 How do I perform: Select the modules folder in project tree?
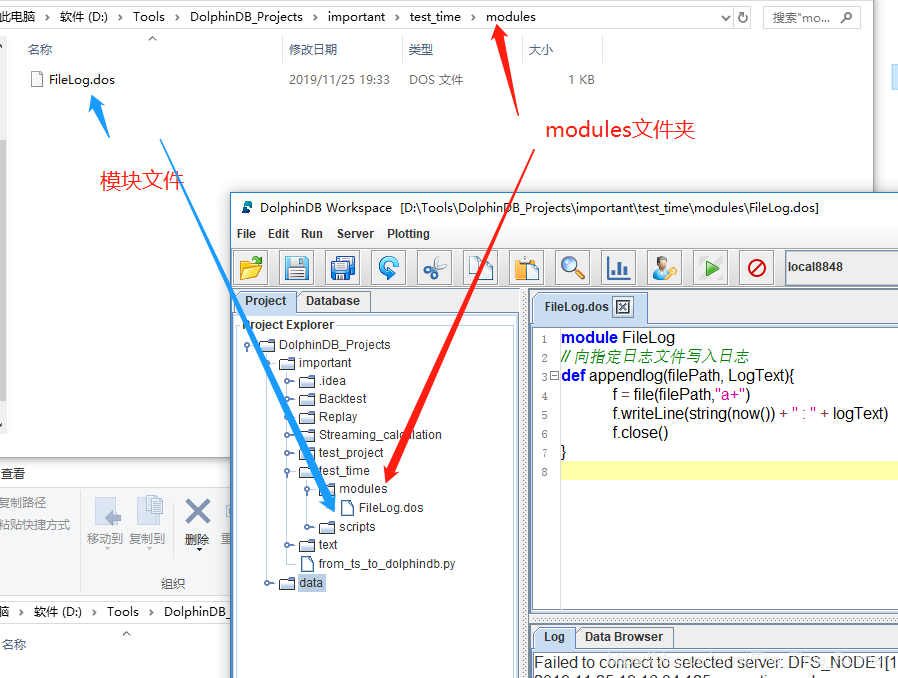[363, 489]
